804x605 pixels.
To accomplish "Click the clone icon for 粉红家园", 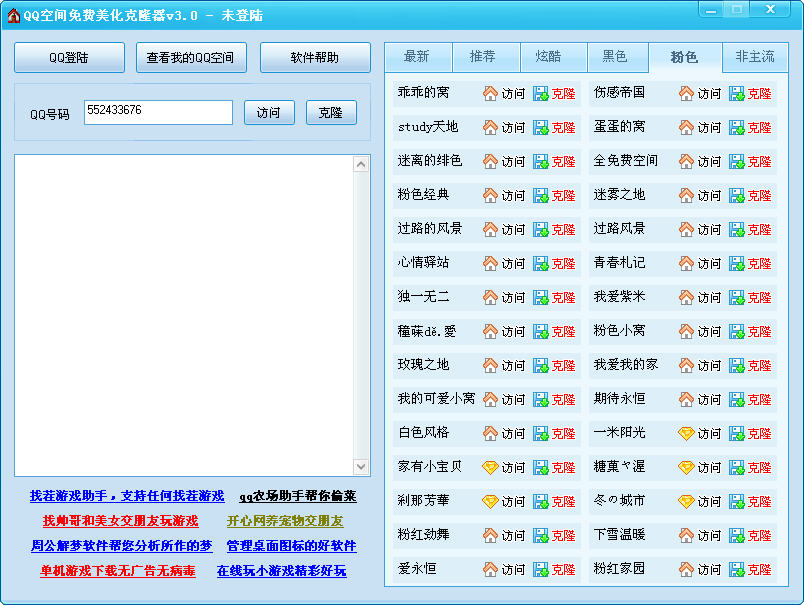I will pyautogui.click(x=736, y=569).
